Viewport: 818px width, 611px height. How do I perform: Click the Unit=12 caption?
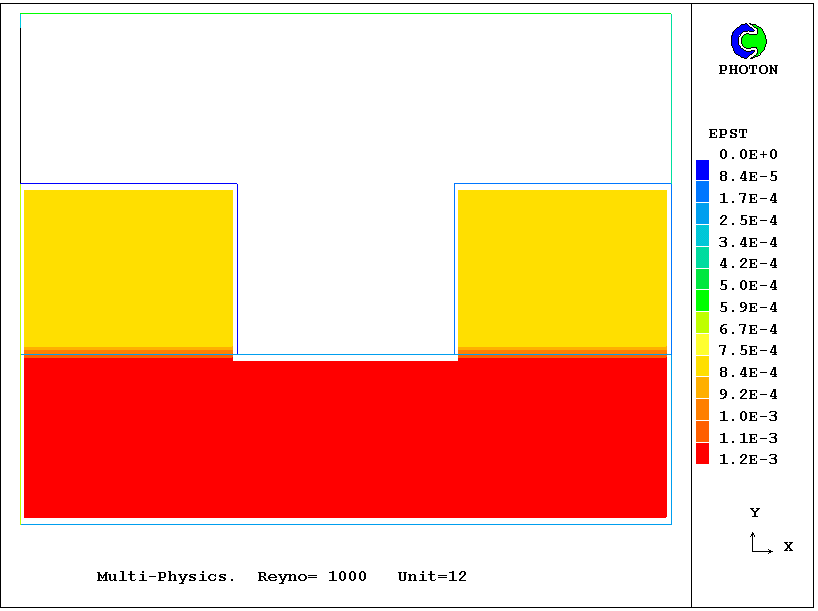pyautogui.click(x=432, y=577)
